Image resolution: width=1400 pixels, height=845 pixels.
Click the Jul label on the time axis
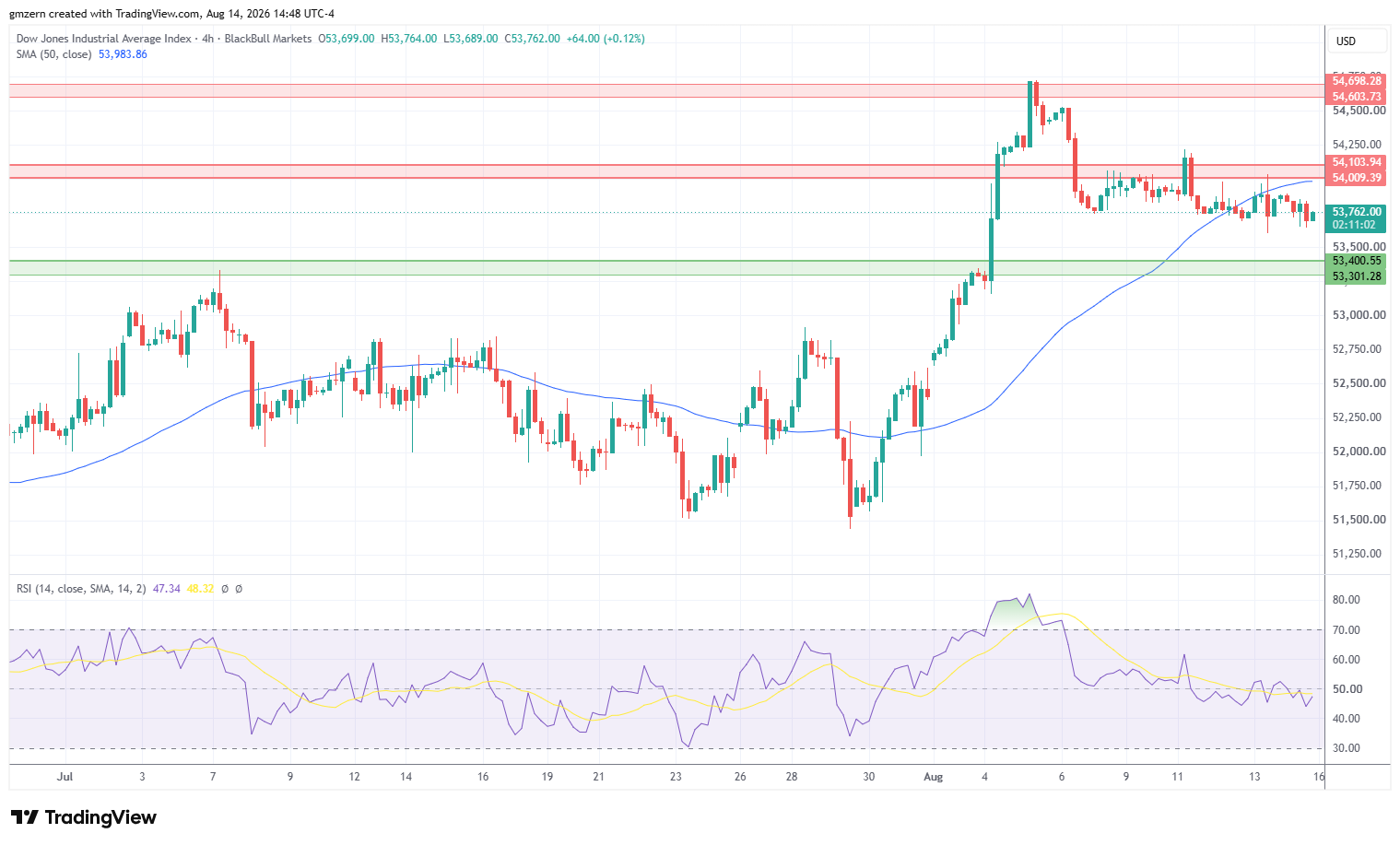pos(65,777)
